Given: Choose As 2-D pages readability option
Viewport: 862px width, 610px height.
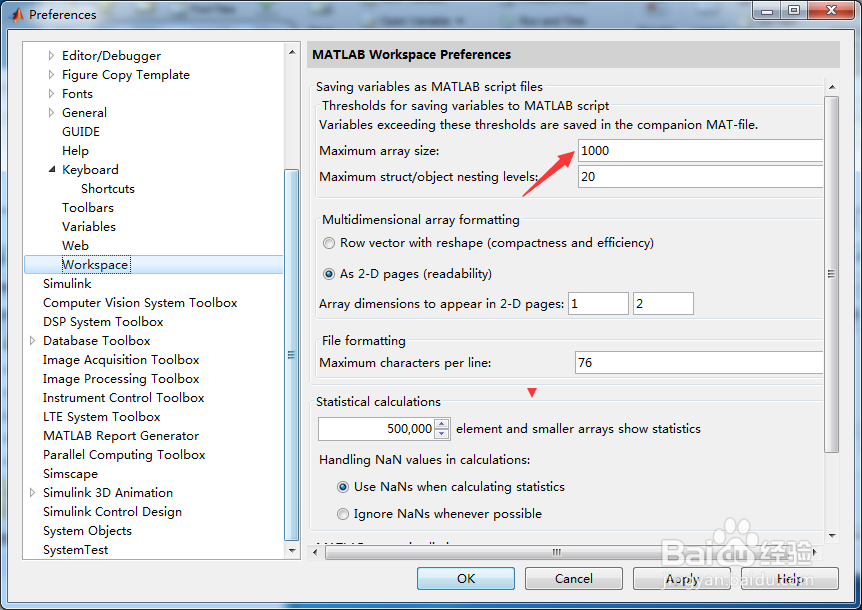Looking at the screenshot, I should (329, 274).
